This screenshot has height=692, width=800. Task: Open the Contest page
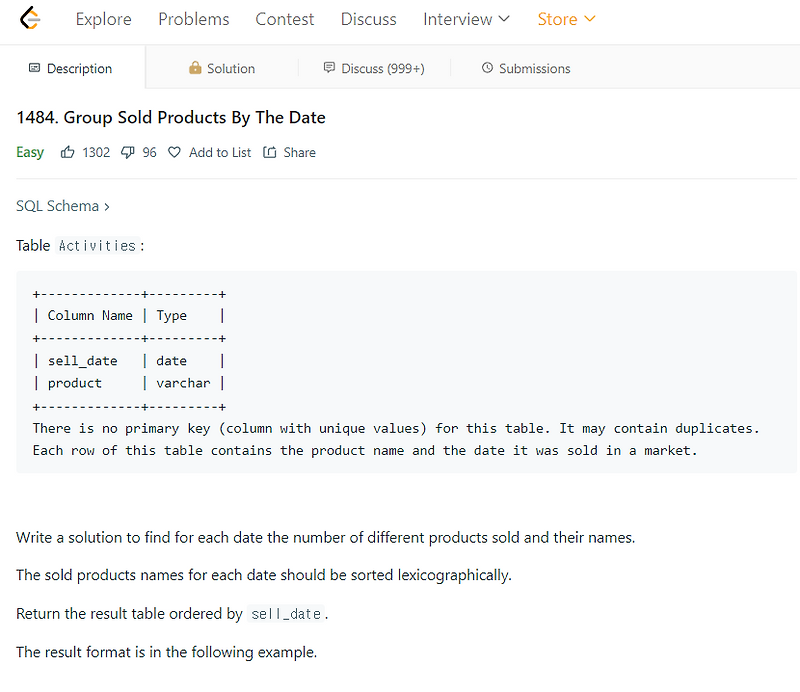284,19
